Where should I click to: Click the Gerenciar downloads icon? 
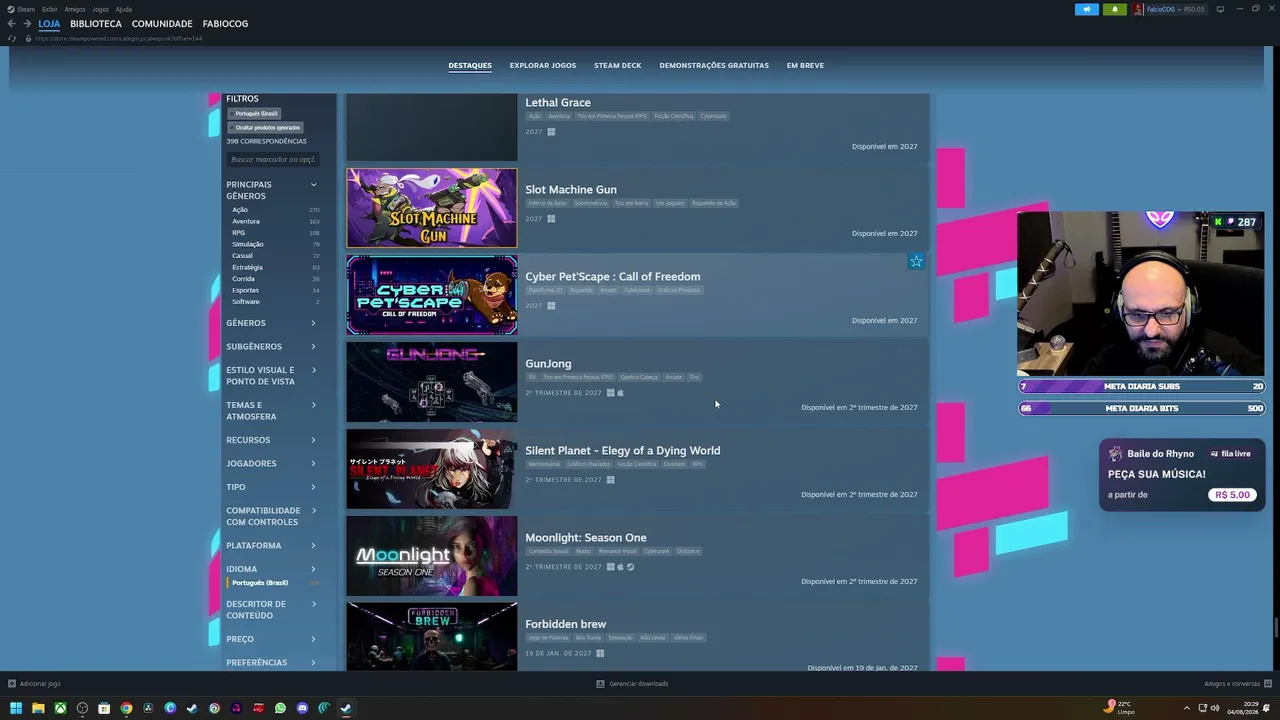click(600, 684)
